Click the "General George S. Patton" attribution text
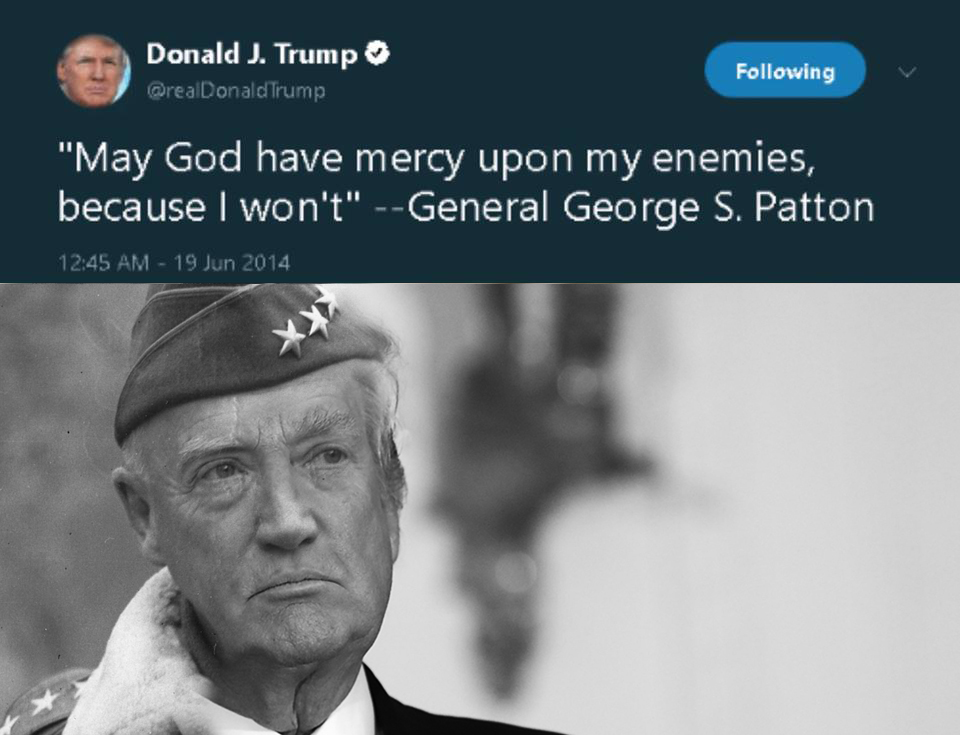The width and height of the screenshot is (960, 735). 640,207
